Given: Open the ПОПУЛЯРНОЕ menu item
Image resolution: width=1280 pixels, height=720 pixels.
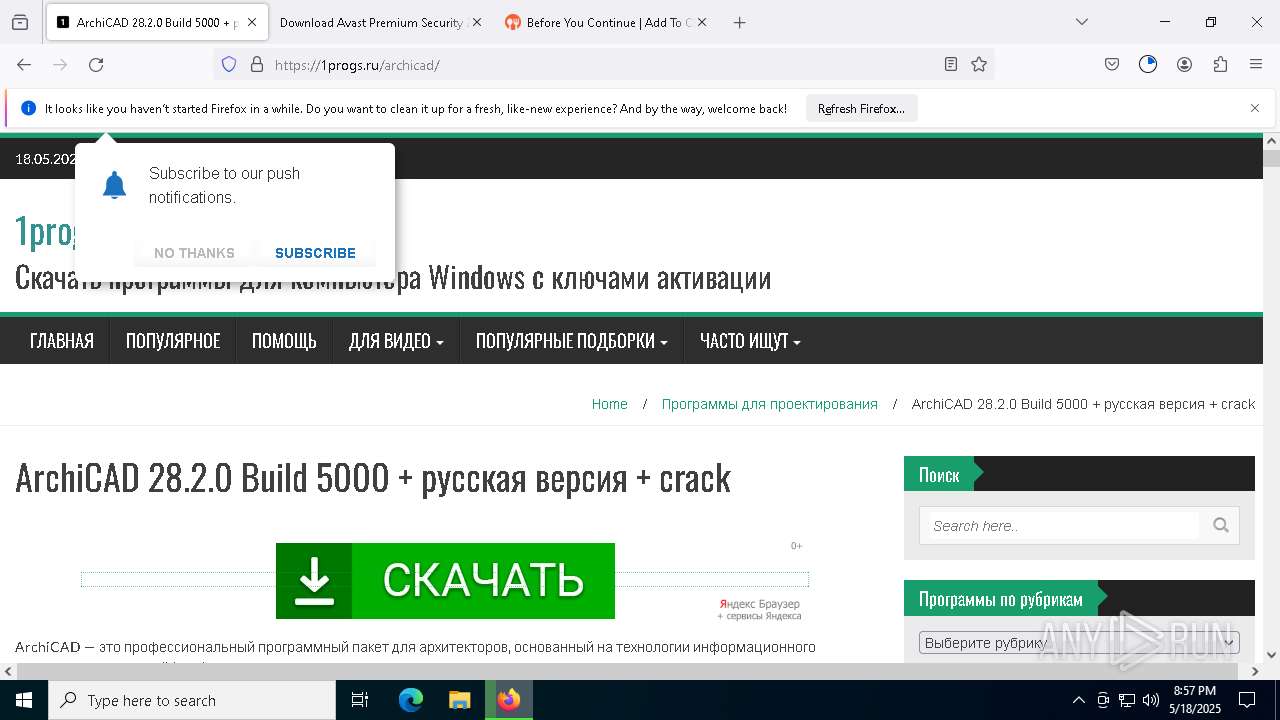Looking at the screenshot, I should (173, 341).
